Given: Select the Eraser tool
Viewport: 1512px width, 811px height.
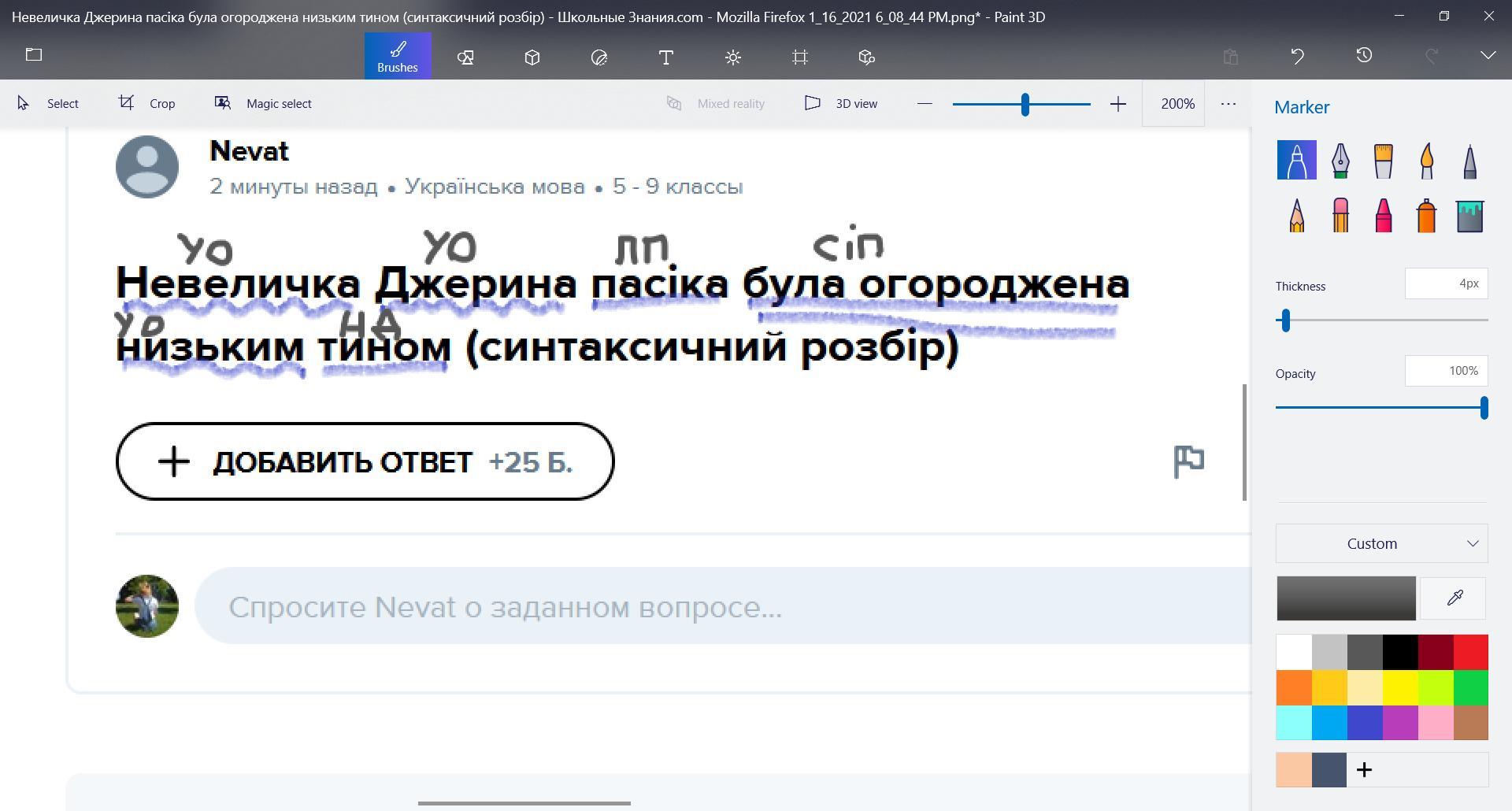Looking at the screenshot, I should tap(1340, 215).
